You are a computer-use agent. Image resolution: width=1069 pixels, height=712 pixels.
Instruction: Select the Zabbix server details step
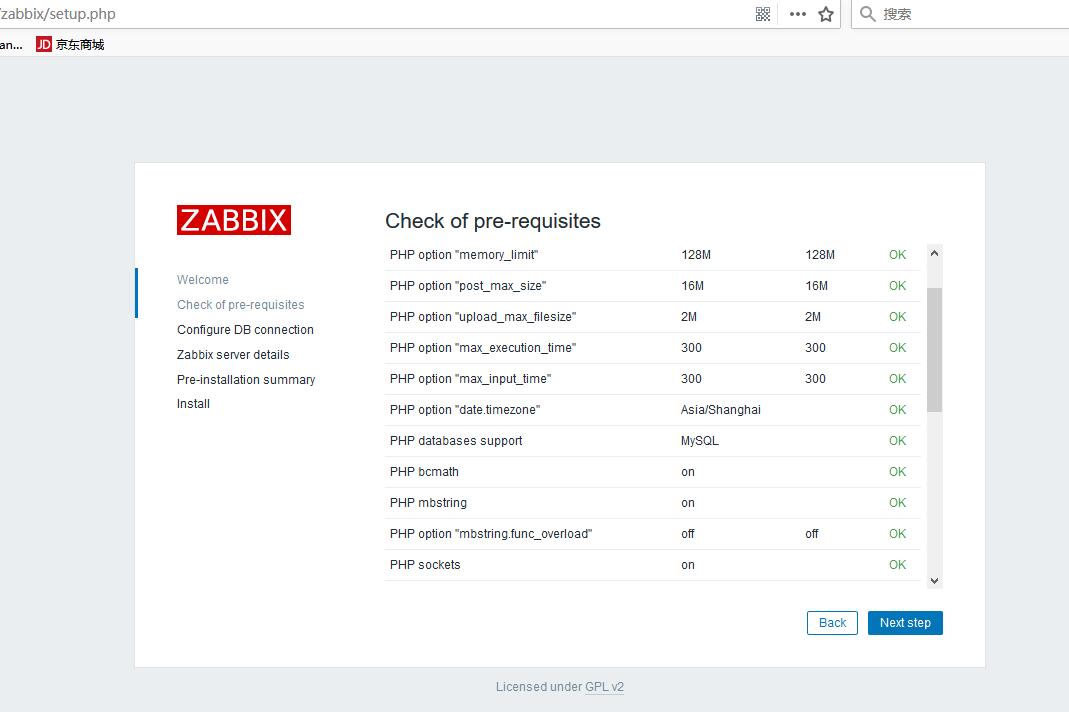[x=233, y=355]
